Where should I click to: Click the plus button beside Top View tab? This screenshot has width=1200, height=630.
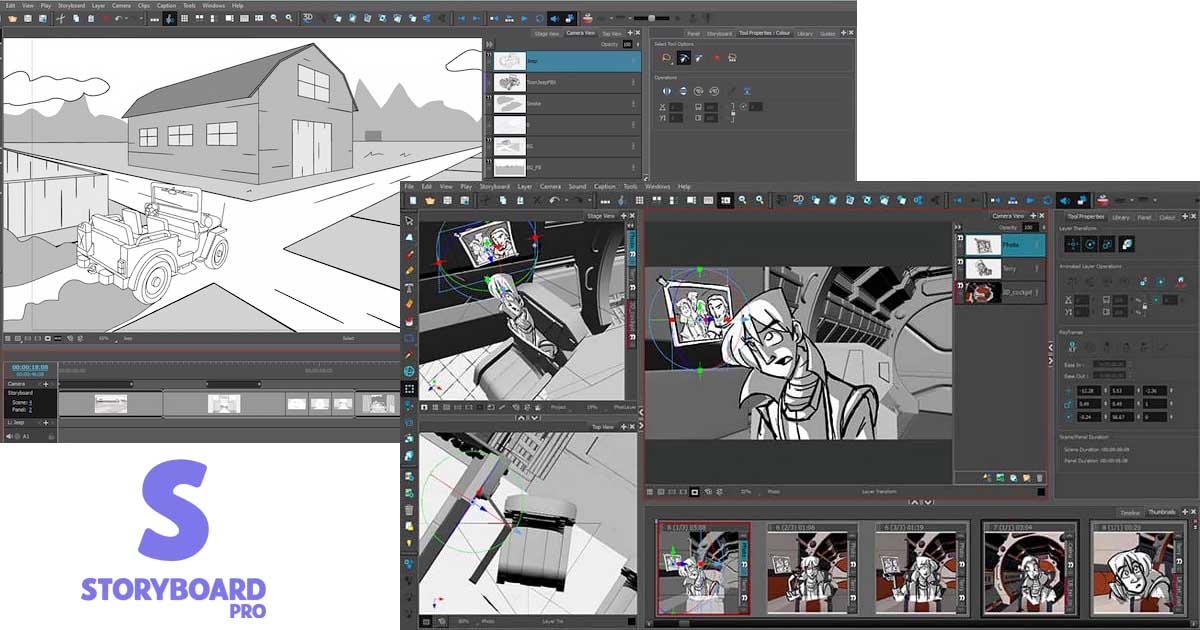[x=623, y=427]
